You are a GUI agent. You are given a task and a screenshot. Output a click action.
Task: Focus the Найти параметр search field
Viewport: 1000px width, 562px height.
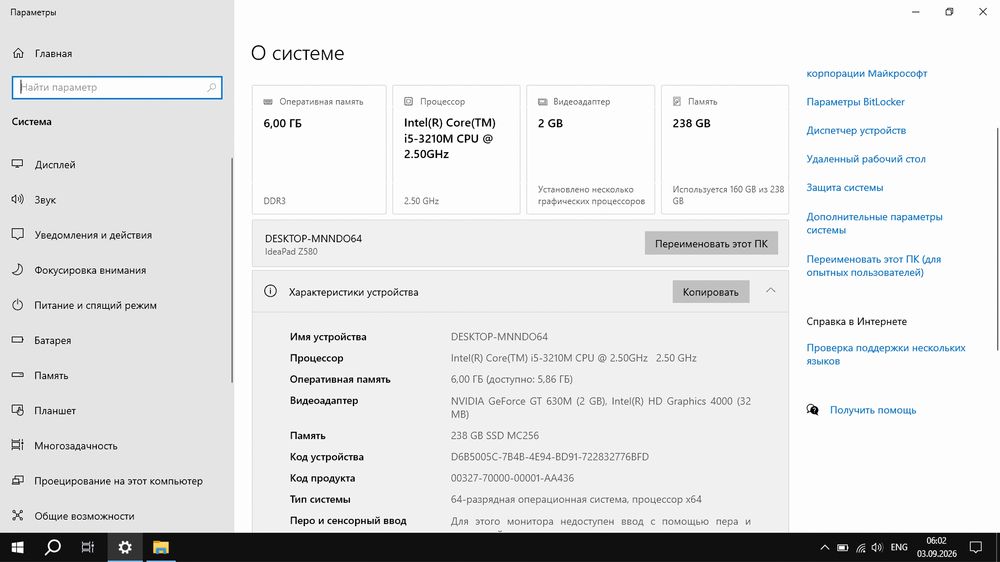pyautogui.click(x=117, y=87)
